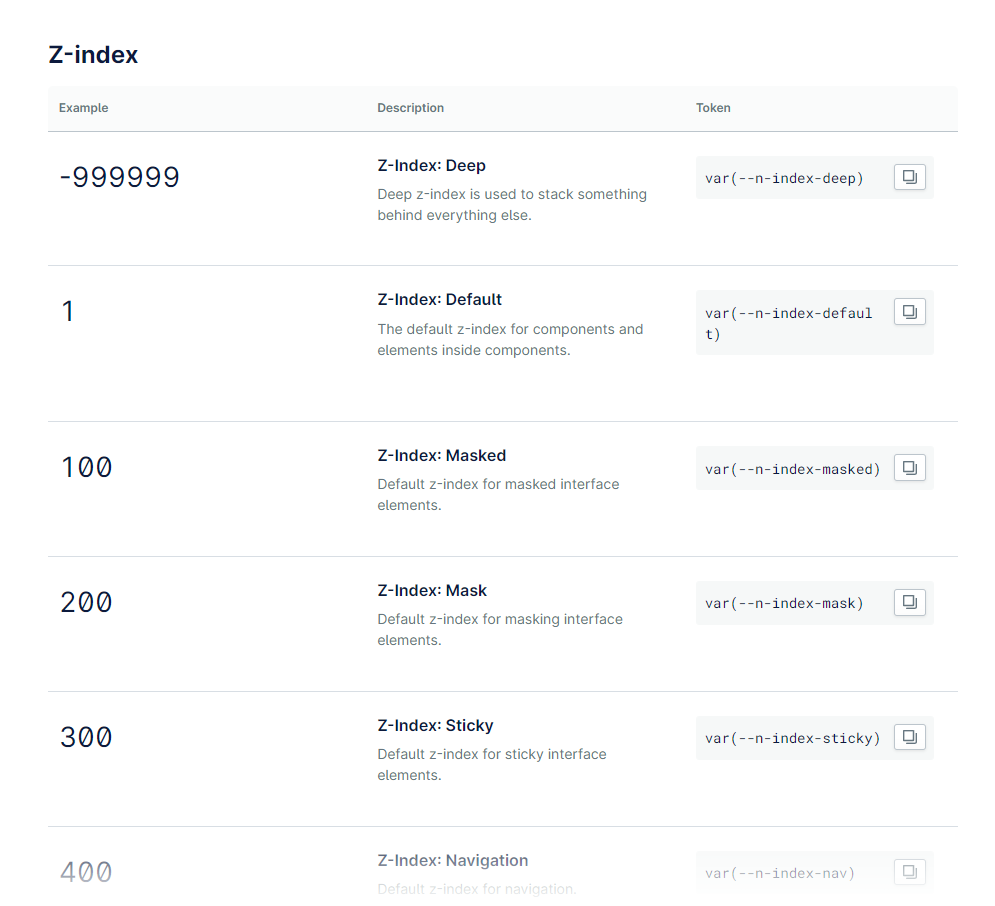The height and width of the screenshot is (906, 995).
Task: Click the Z-index section heading
Action: click(93, 55)
